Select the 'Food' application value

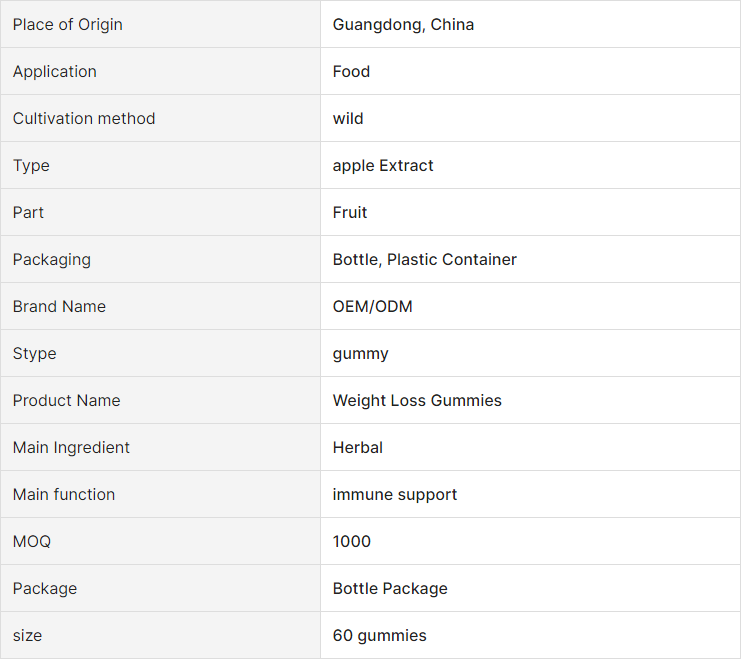point(351,71)
